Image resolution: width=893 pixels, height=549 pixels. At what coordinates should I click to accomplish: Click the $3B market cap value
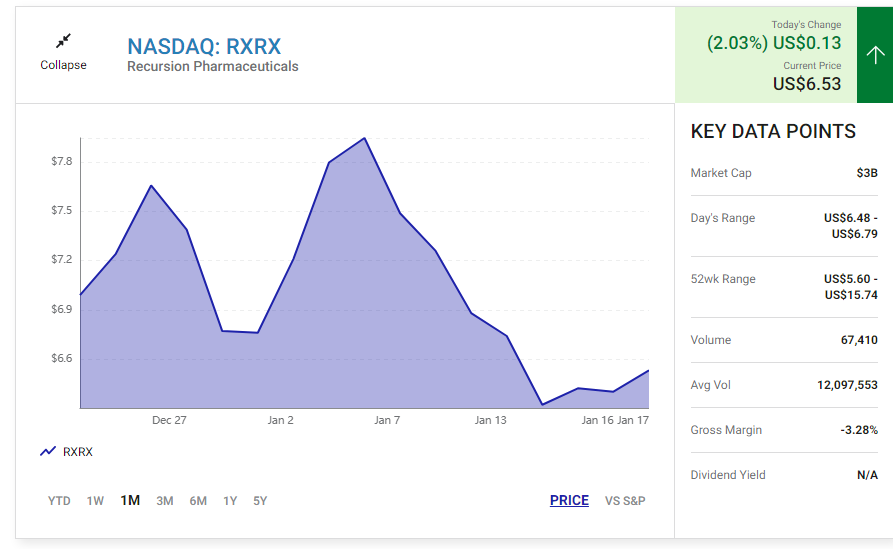867,173
